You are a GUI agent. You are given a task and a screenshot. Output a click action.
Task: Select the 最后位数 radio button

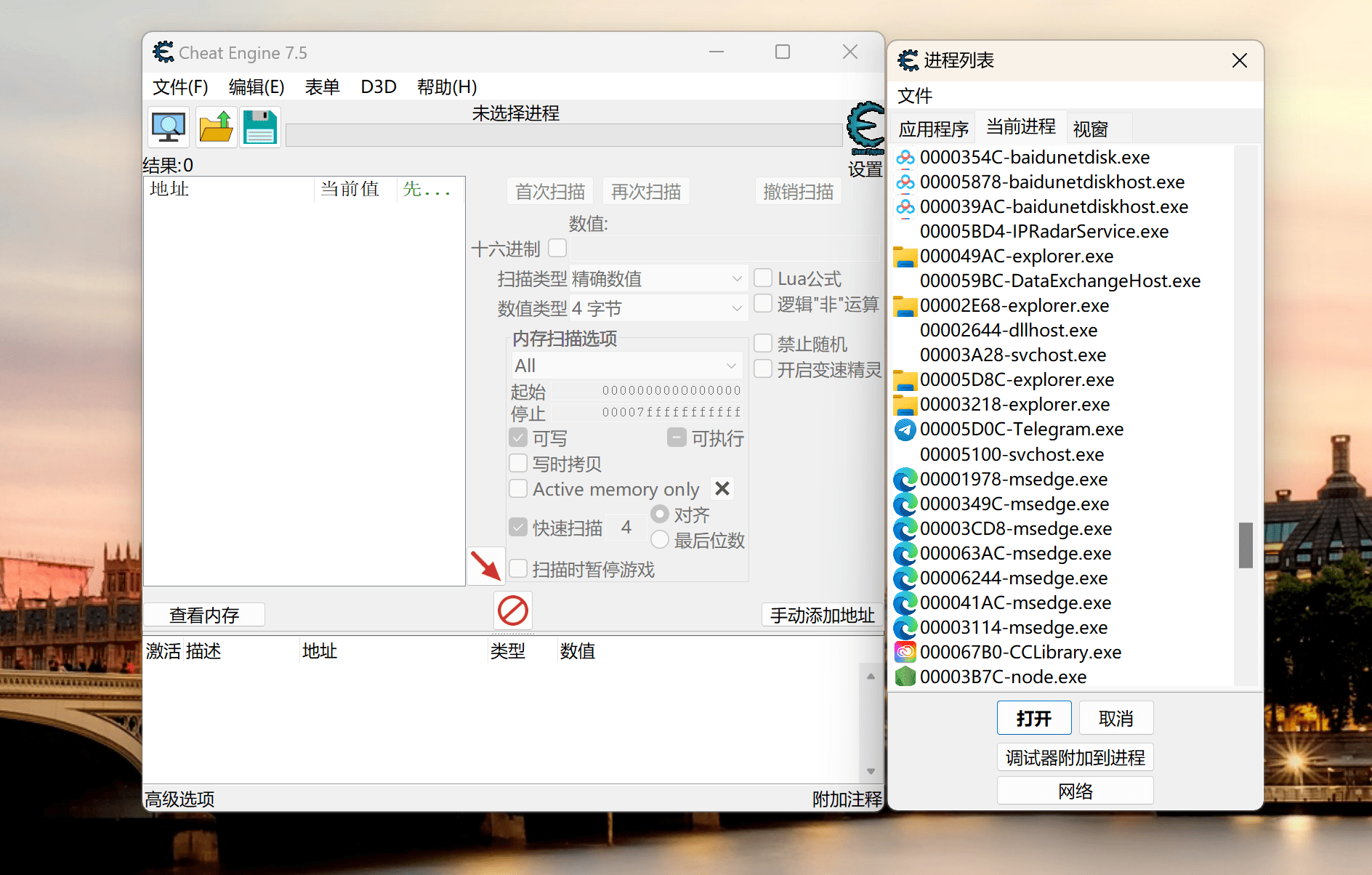click(660, 540)
